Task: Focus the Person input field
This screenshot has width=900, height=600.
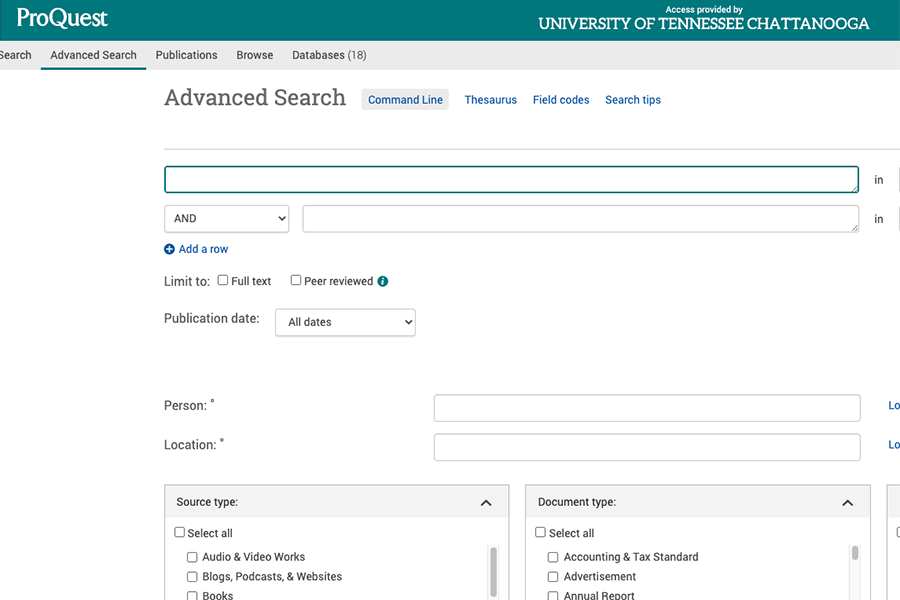Action: pyautogui.click(x=647, y=408)
